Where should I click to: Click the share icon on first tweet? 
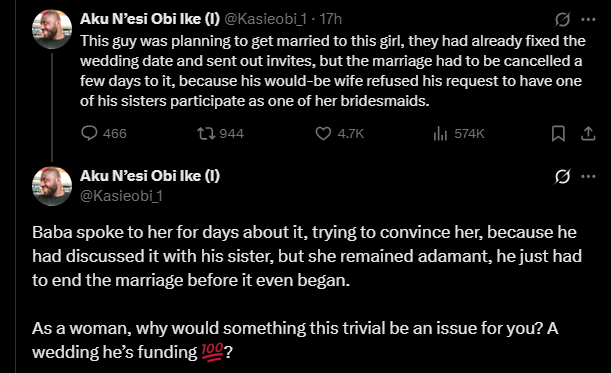(588, 134)
